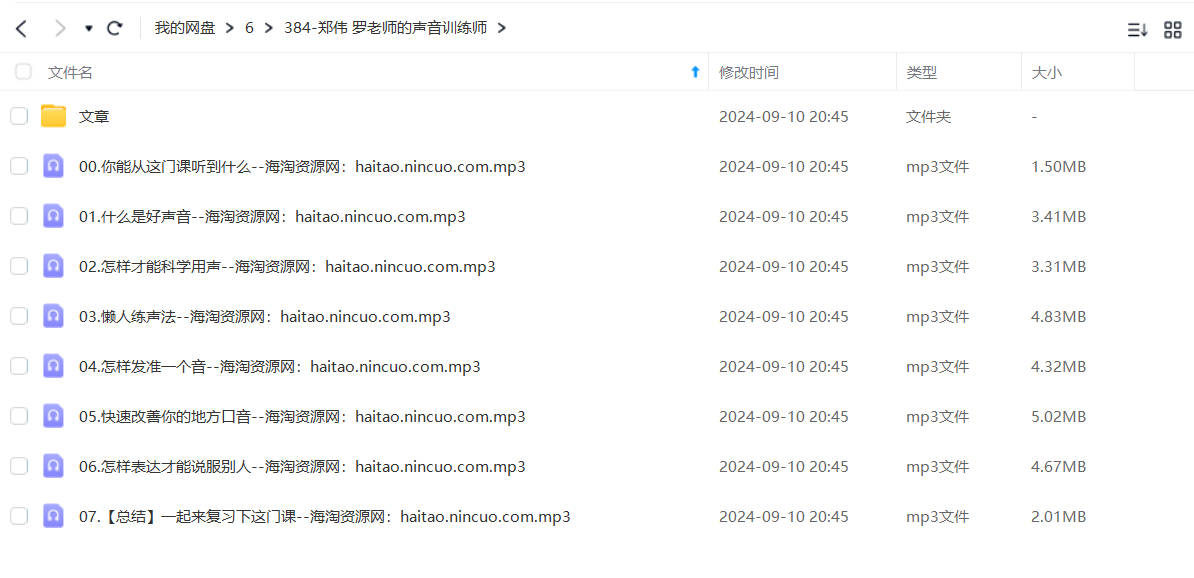Click audio icon of 06.怎样表达才能说服别人
1194x578 pixels.
53,466
